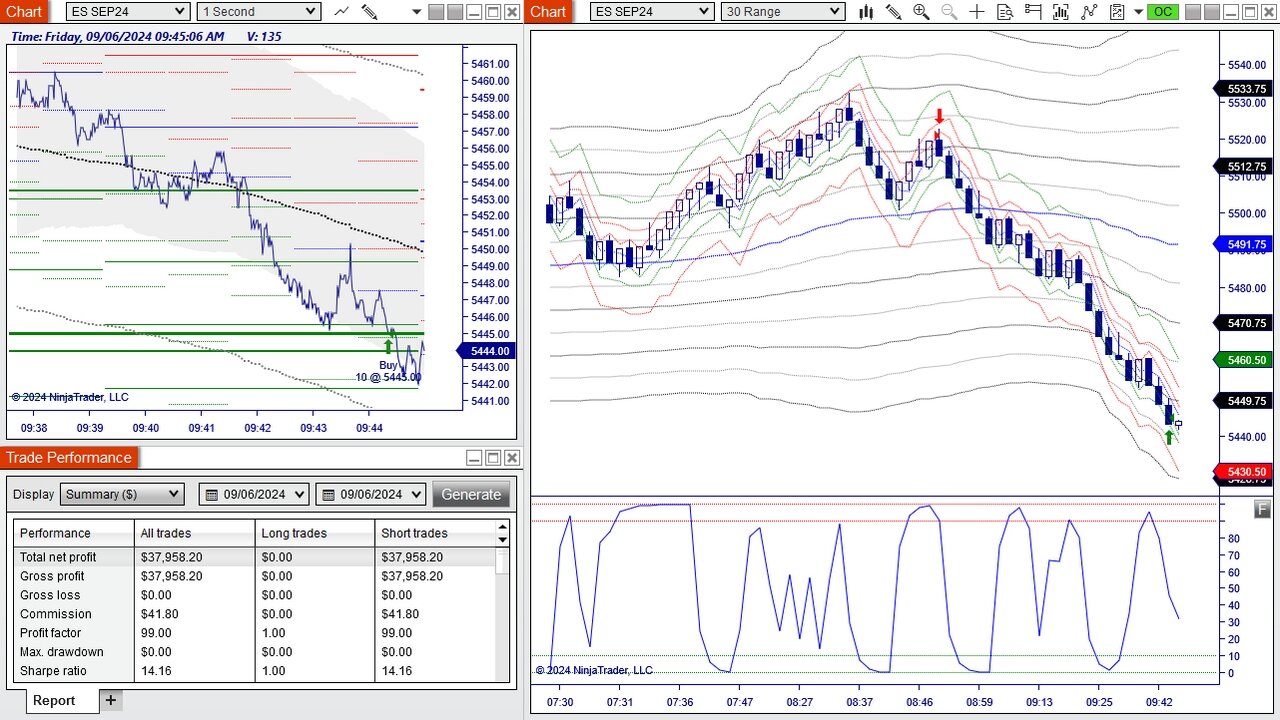Viewport: 1280px width, 720px height.
Task: Maximize the right 30 Range chart window
Action: tap(1251, 12)
